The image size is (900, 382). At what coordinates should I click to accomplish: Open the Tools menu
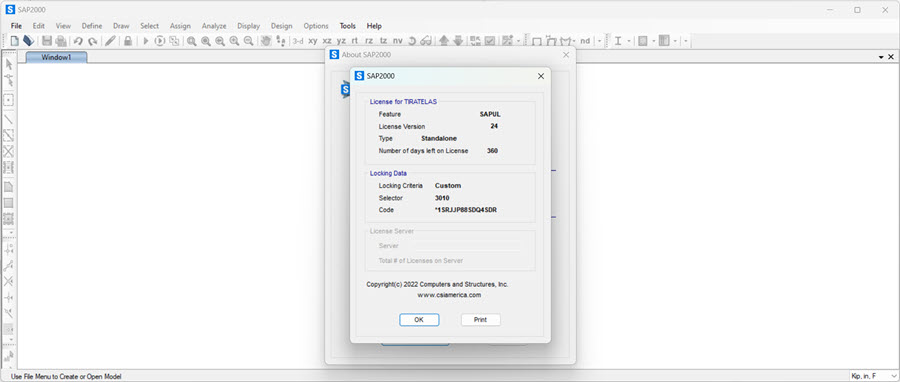click(x=347, y=26)
